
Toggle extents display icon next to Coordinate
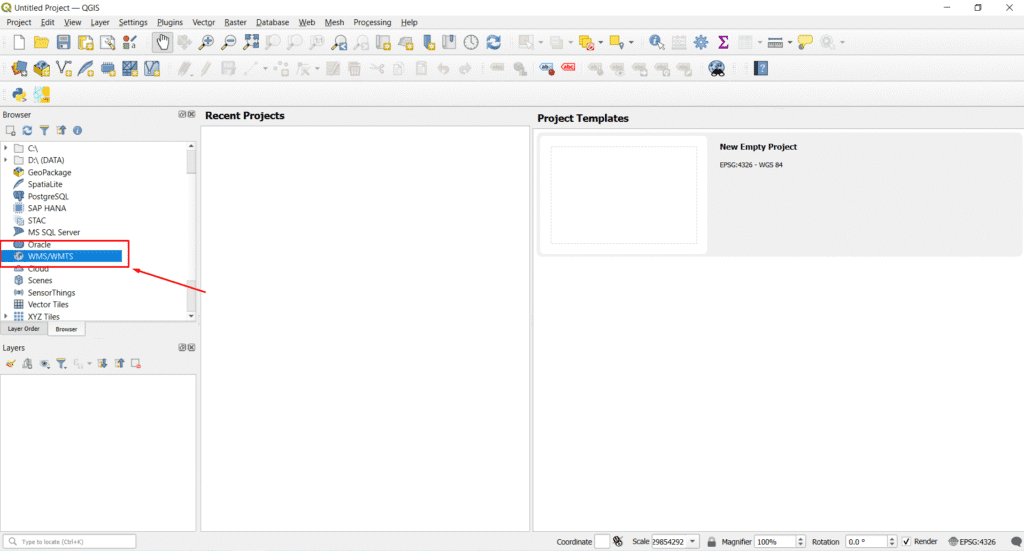[x=618, y=541]
